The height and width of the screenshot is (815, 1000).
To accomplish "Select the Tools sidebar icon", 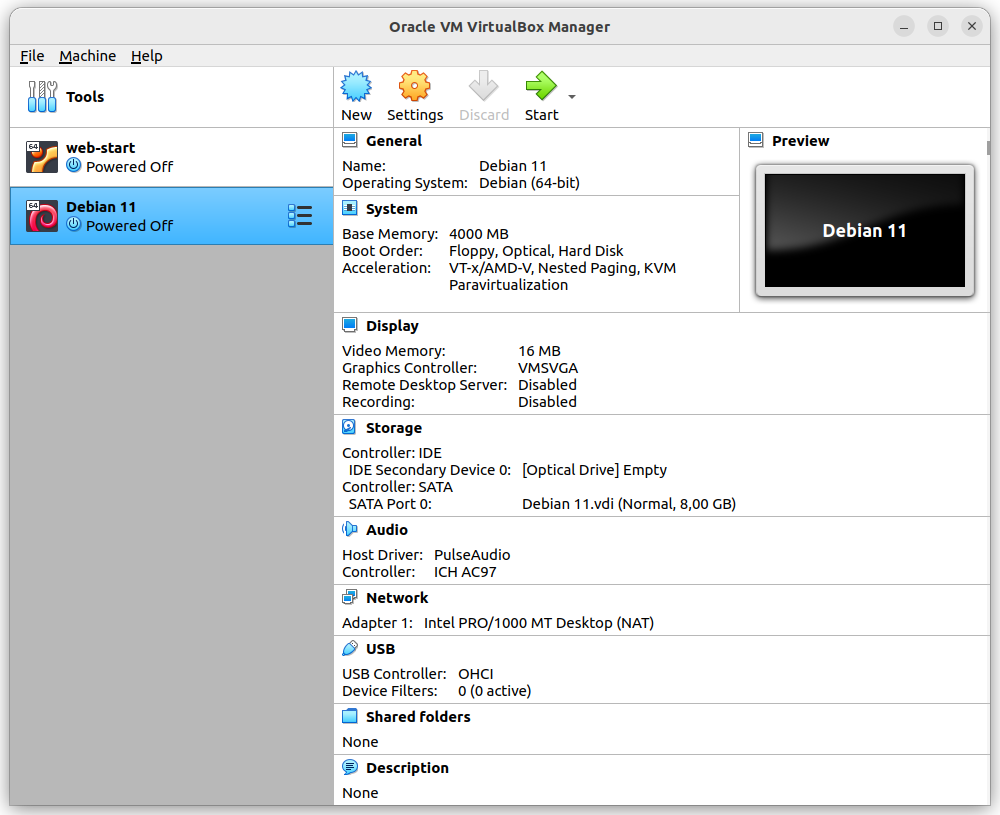I will point(43,96).
